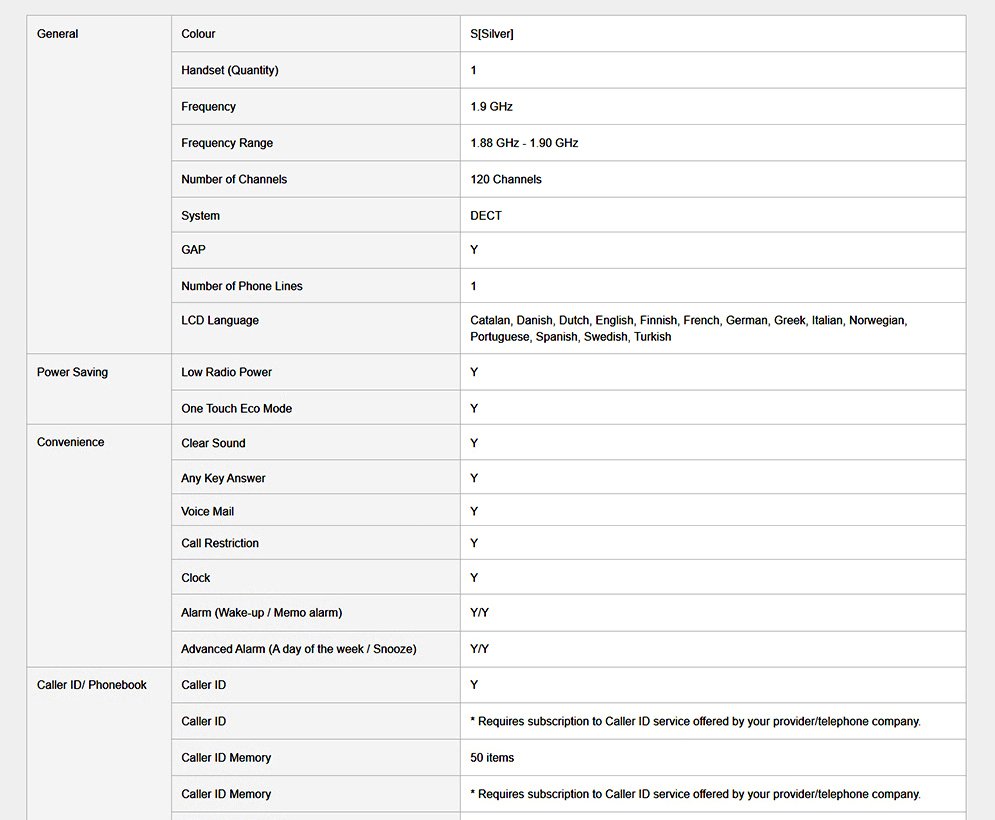Select the One Touch Eco Mode label
Image resolution: width=995 pixels, height=820 pixels.
[237, 408]
